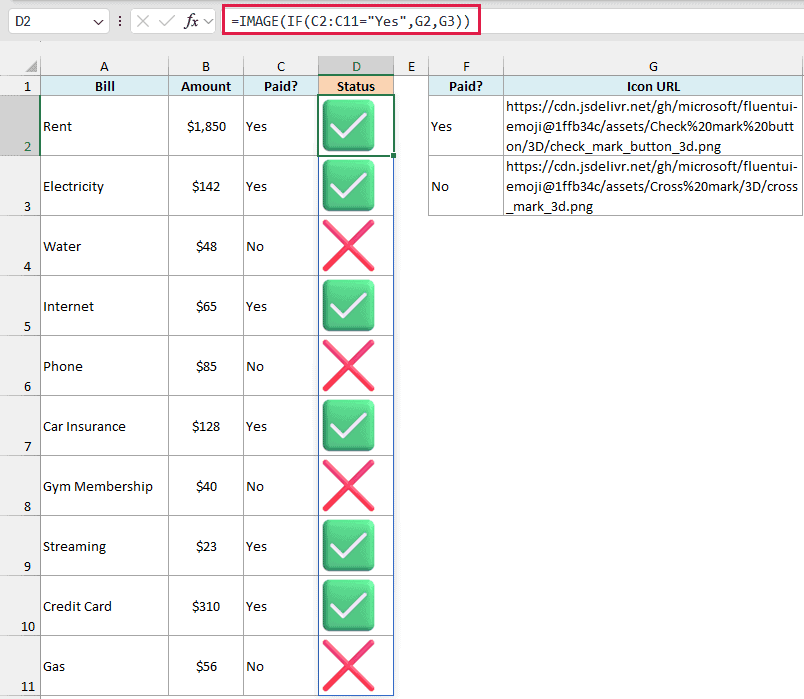804x699 pixels.
Task: Click the Status header cell
Action: [356, 86]
